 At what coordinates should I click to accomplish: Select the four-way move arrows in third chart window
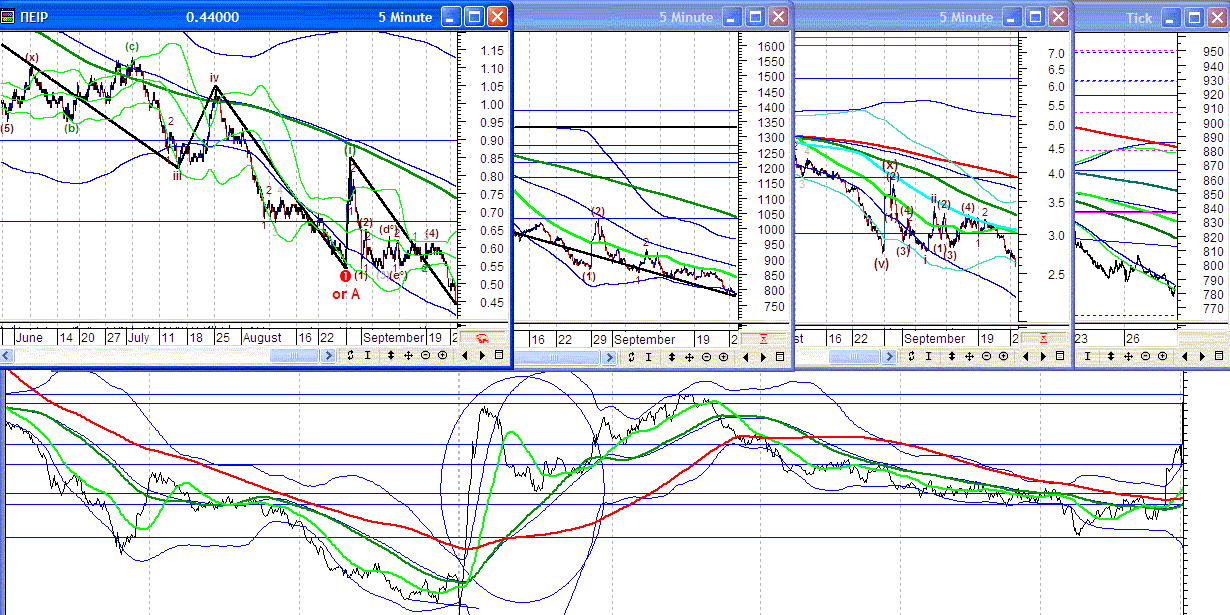(x=969, y=356)
